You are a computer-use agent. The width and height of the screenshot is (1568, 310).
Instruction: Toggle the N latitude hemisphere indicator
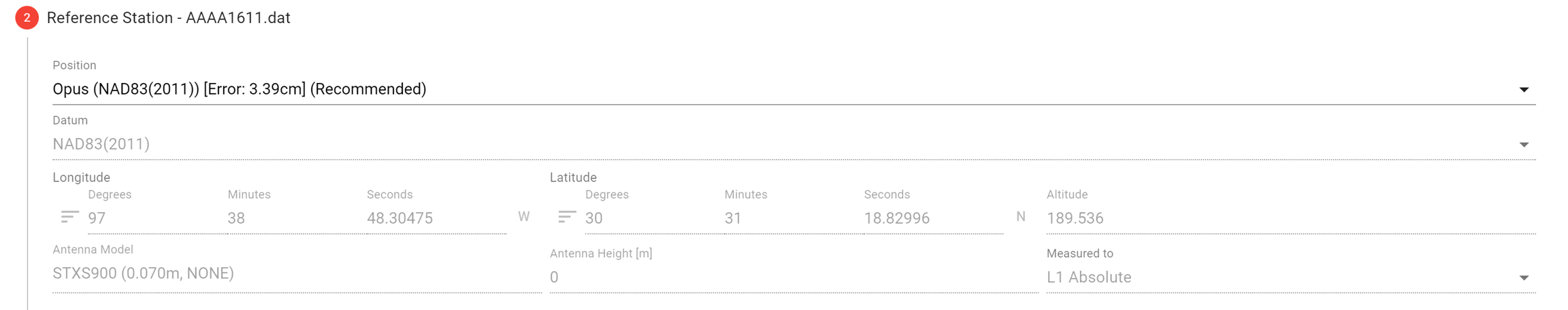tap(1020, 217)
